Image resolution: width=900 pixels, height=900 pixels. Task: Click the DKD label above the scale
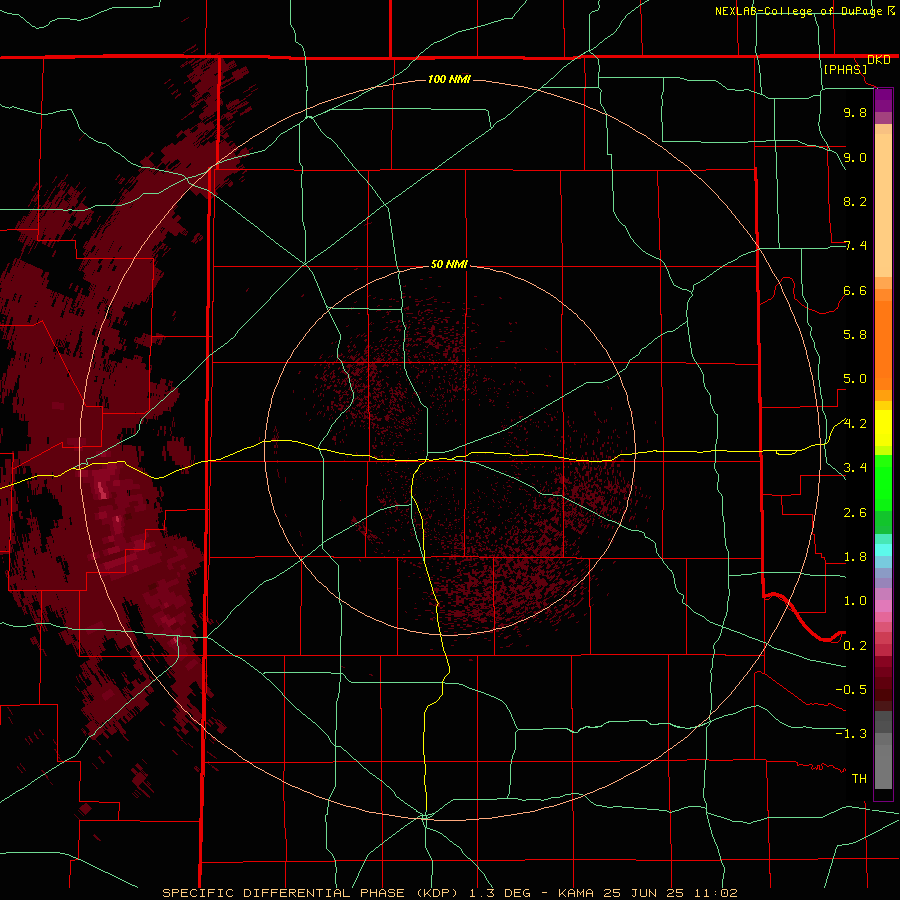click(x=879, y=60)
